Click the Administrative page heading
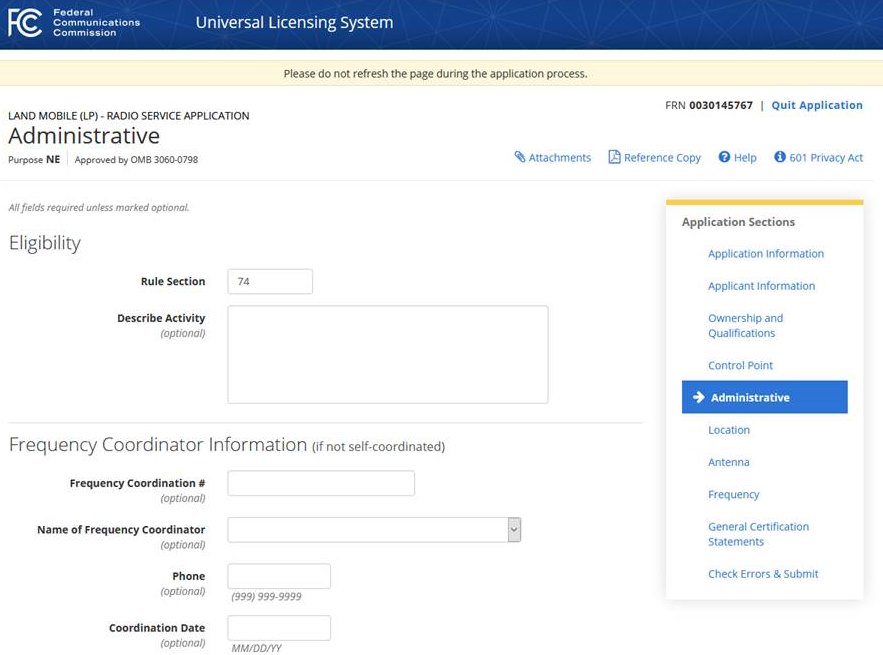 point(84,136)
